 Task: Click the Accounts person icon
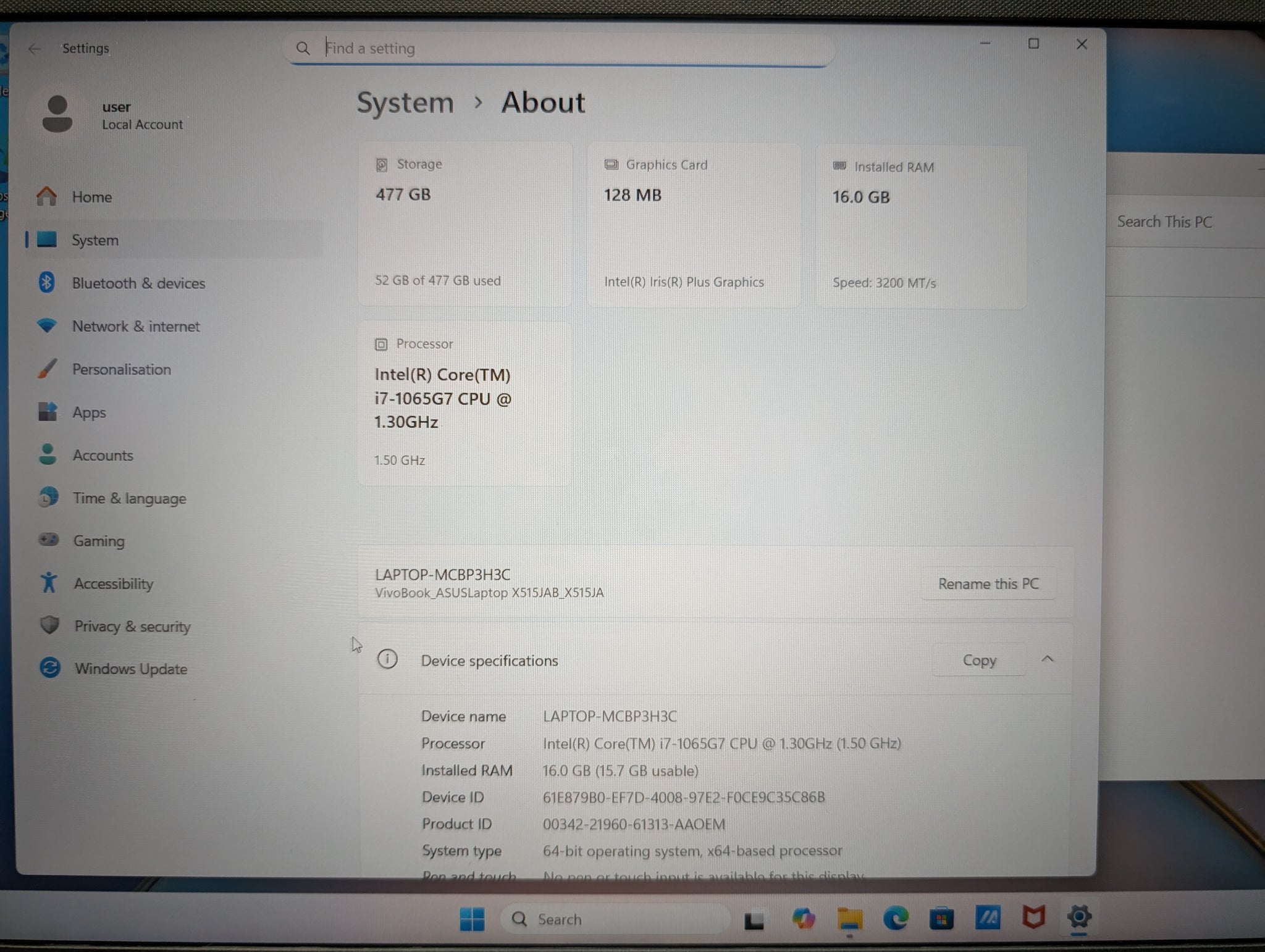point(48,454)
